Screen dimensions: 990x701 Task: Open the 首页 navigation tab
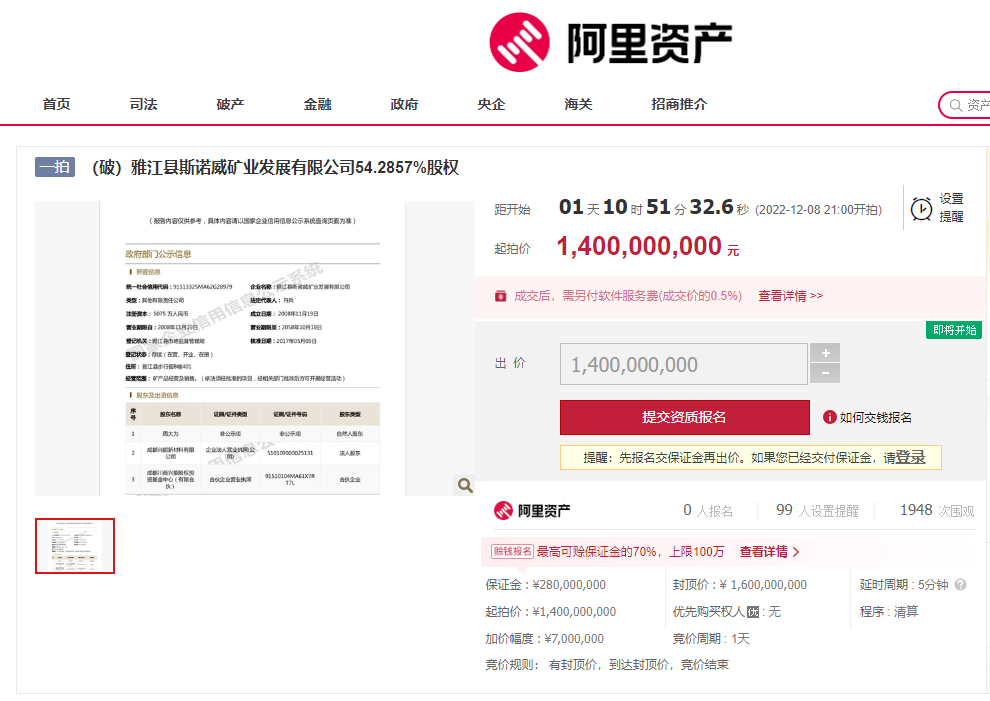pyautogui.click(x=56, y=104)
